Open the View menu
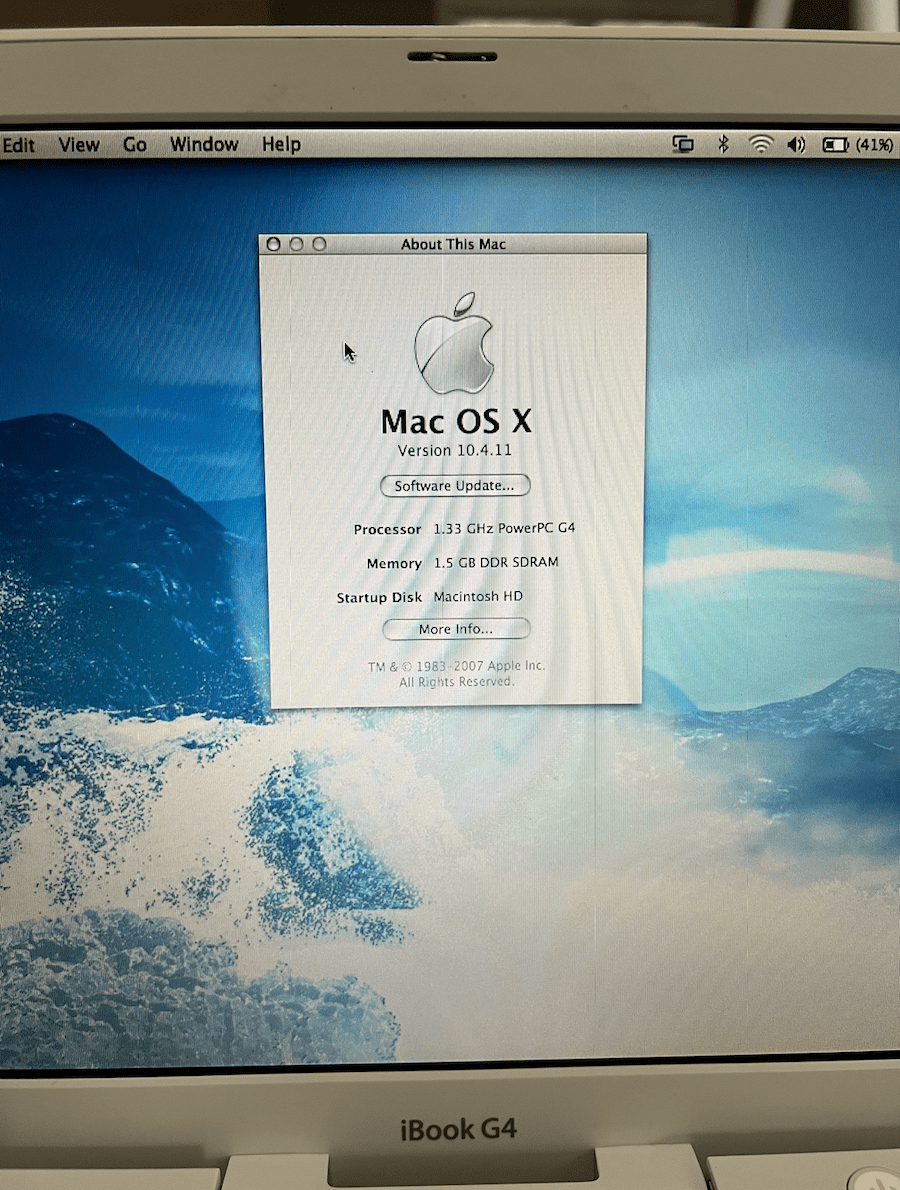The image size is (900, 1190). pos(79,144)
